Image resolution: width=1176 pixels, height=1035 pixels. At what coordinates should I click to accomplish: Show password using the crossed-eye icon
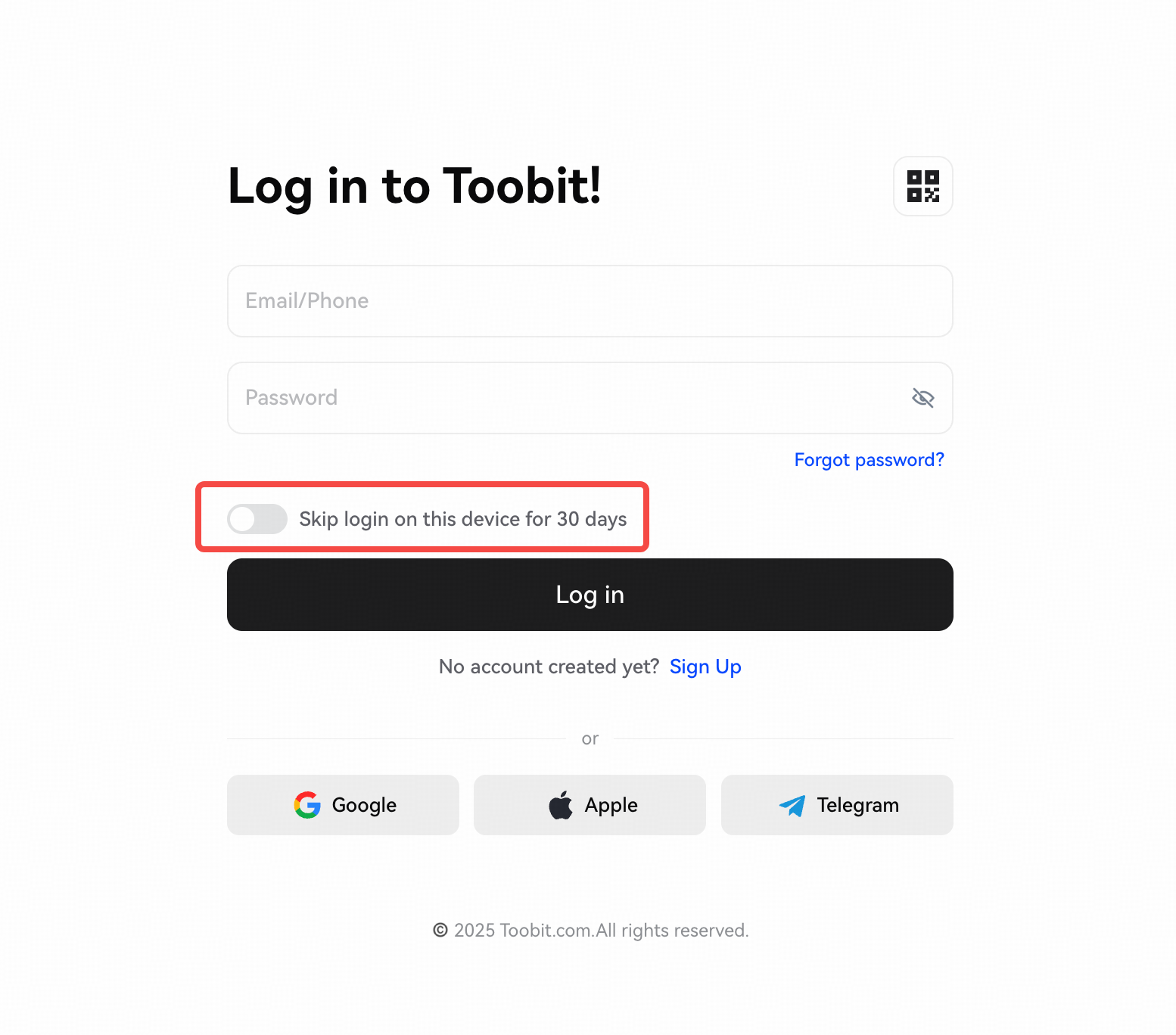922,397
